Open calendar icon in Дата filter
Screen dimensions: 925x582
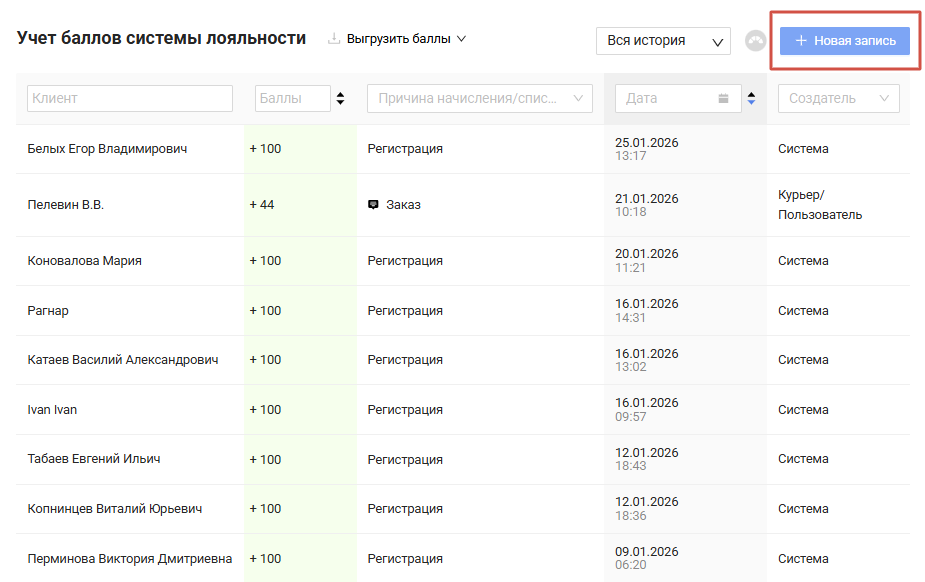point(724,98)
